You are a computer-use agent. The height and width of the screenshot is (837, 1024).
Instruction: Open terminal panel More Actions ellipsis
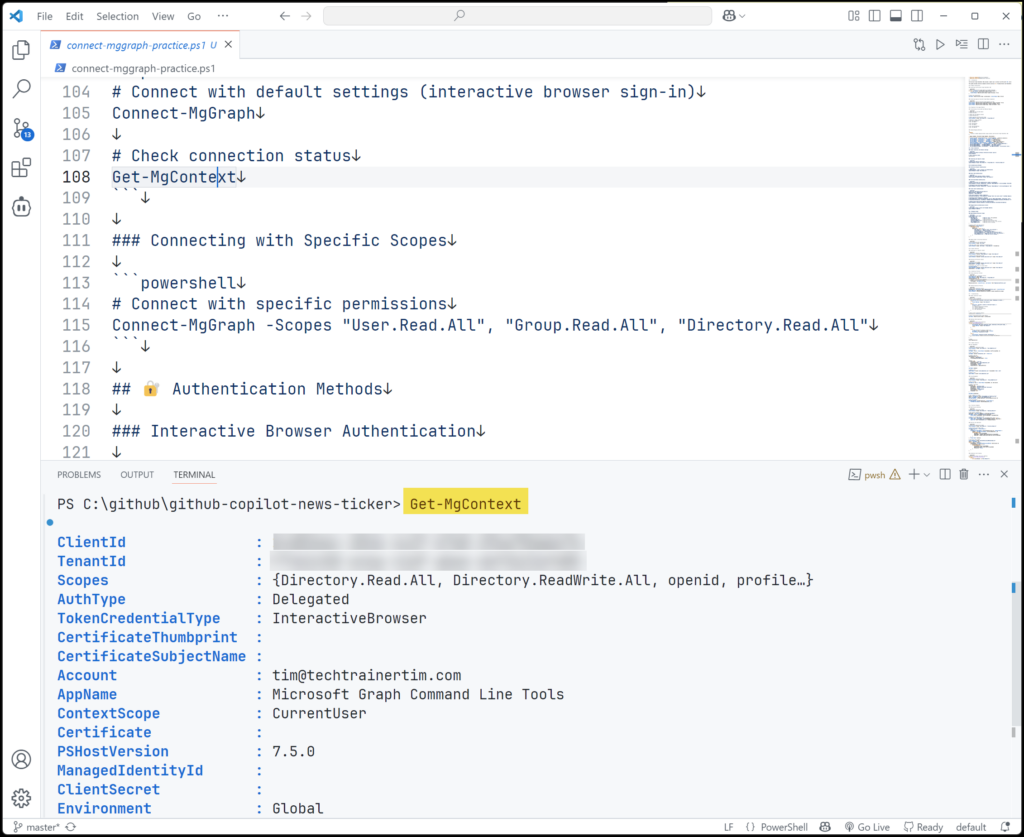(x=984, y=474)
